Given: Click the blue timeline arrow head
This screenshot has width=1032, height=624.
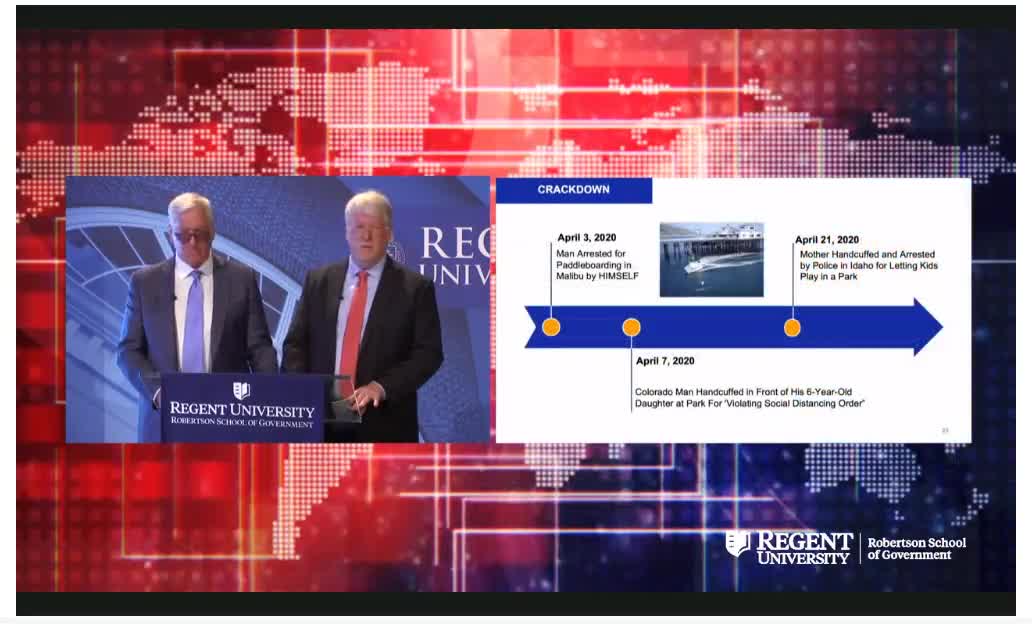Looking at the screenshot, I should 928,326.
